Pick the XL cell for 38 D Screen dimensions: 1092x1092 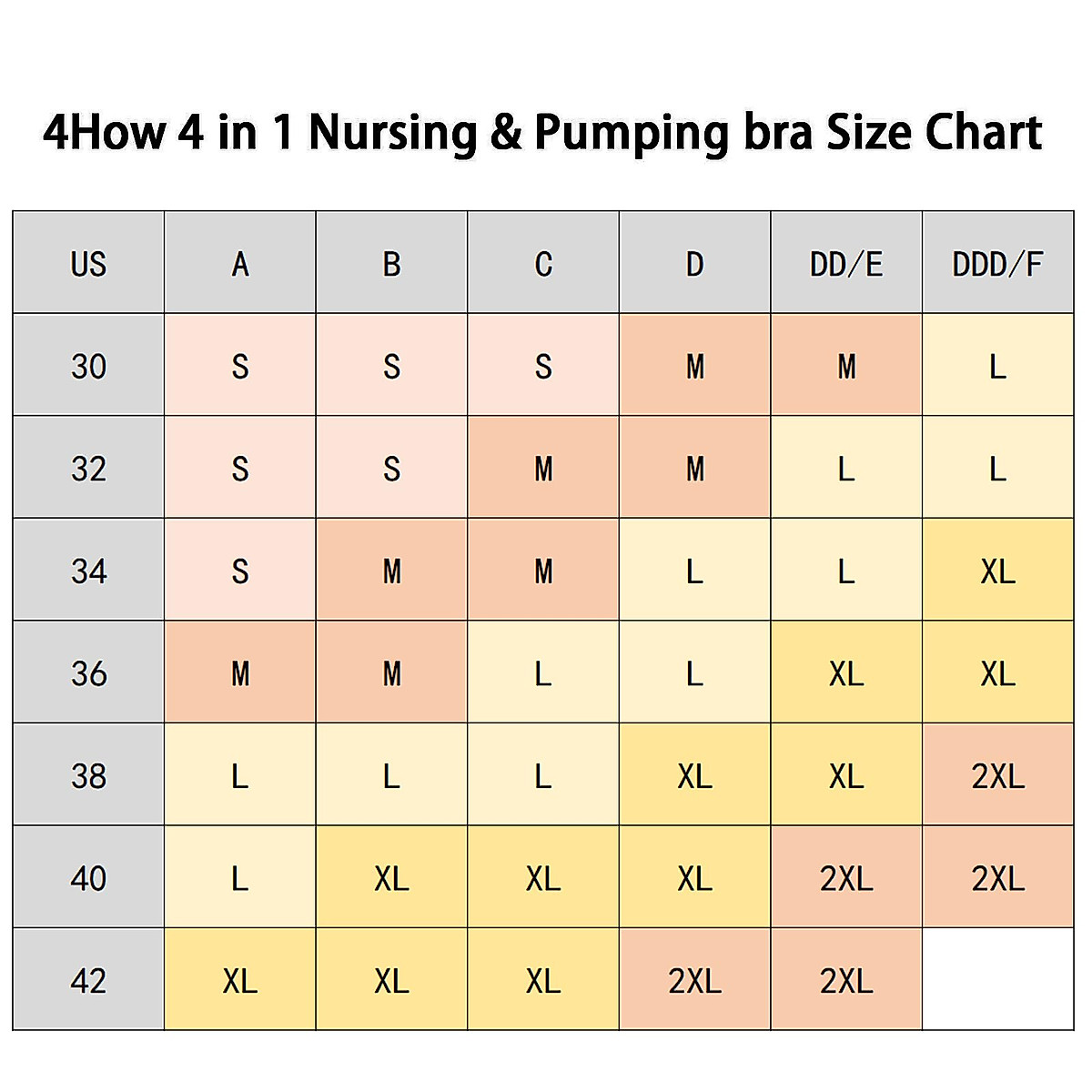pos(694,775)
